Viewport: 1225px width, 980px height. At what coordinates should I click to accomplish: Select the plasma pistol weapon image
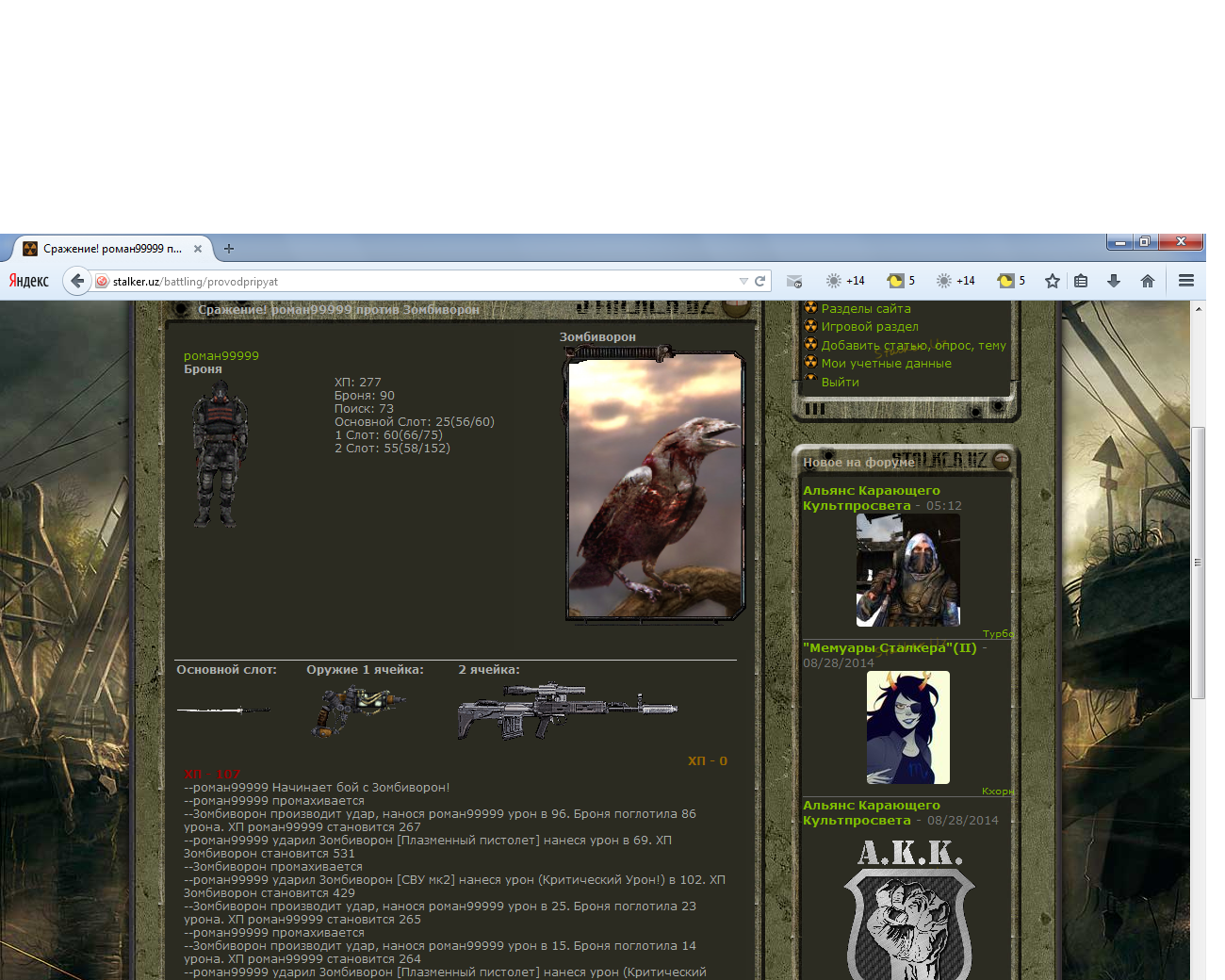click(358, 710)
